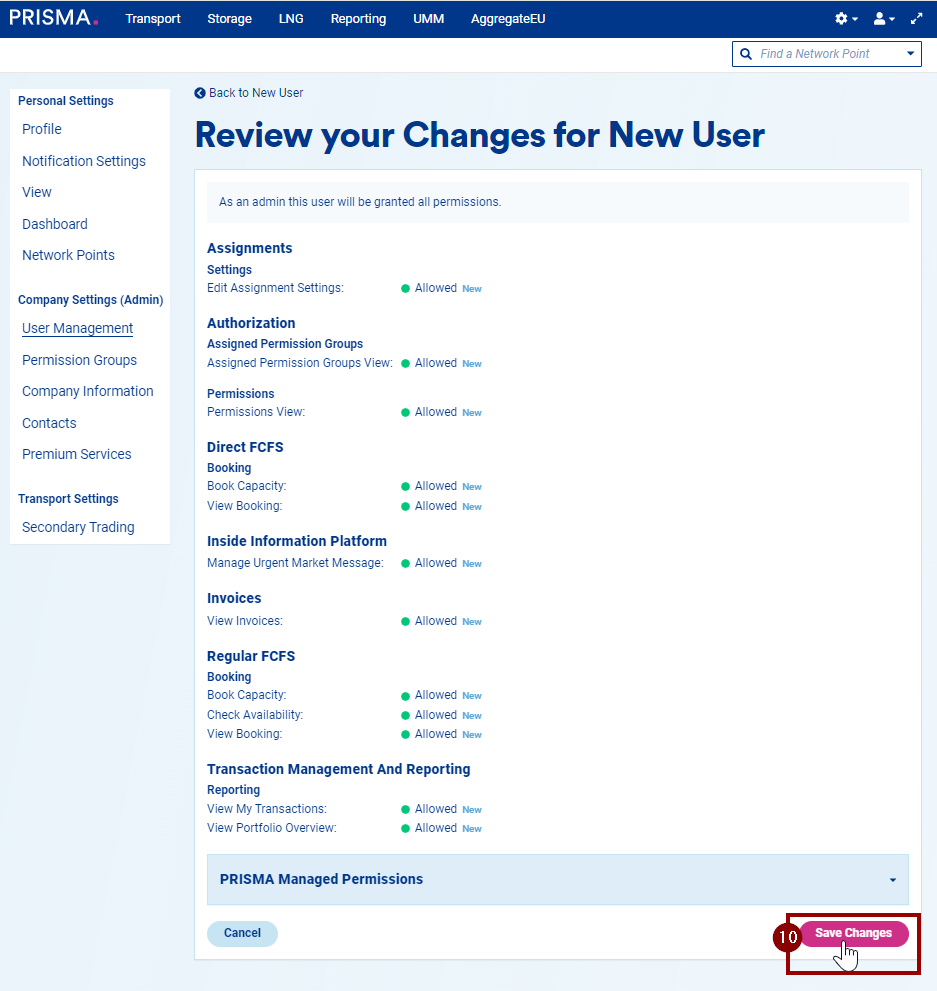Click the admin permissions notice text

pos(360,202)
